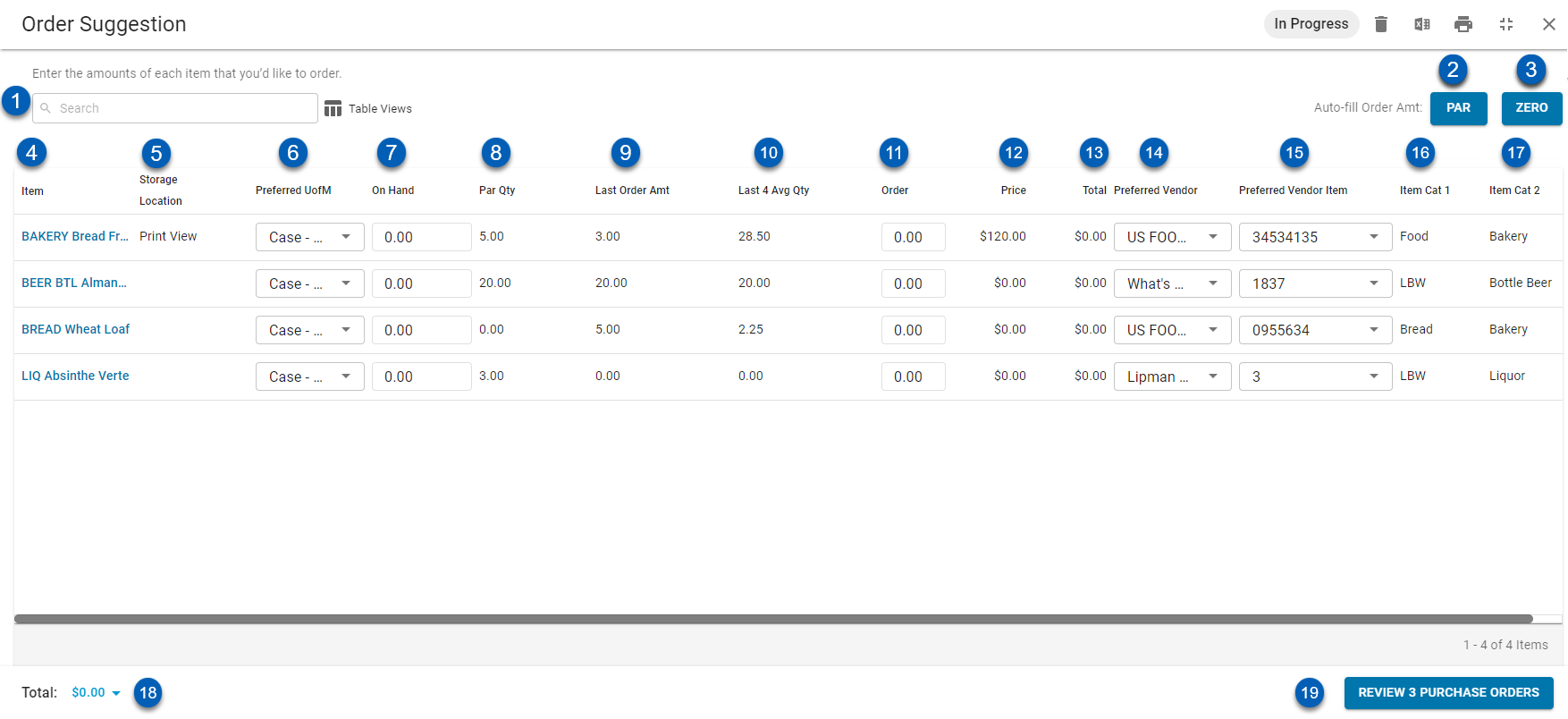Sort by Item Cat 2 column header
1568x719 pixels.
point(1513,190)
